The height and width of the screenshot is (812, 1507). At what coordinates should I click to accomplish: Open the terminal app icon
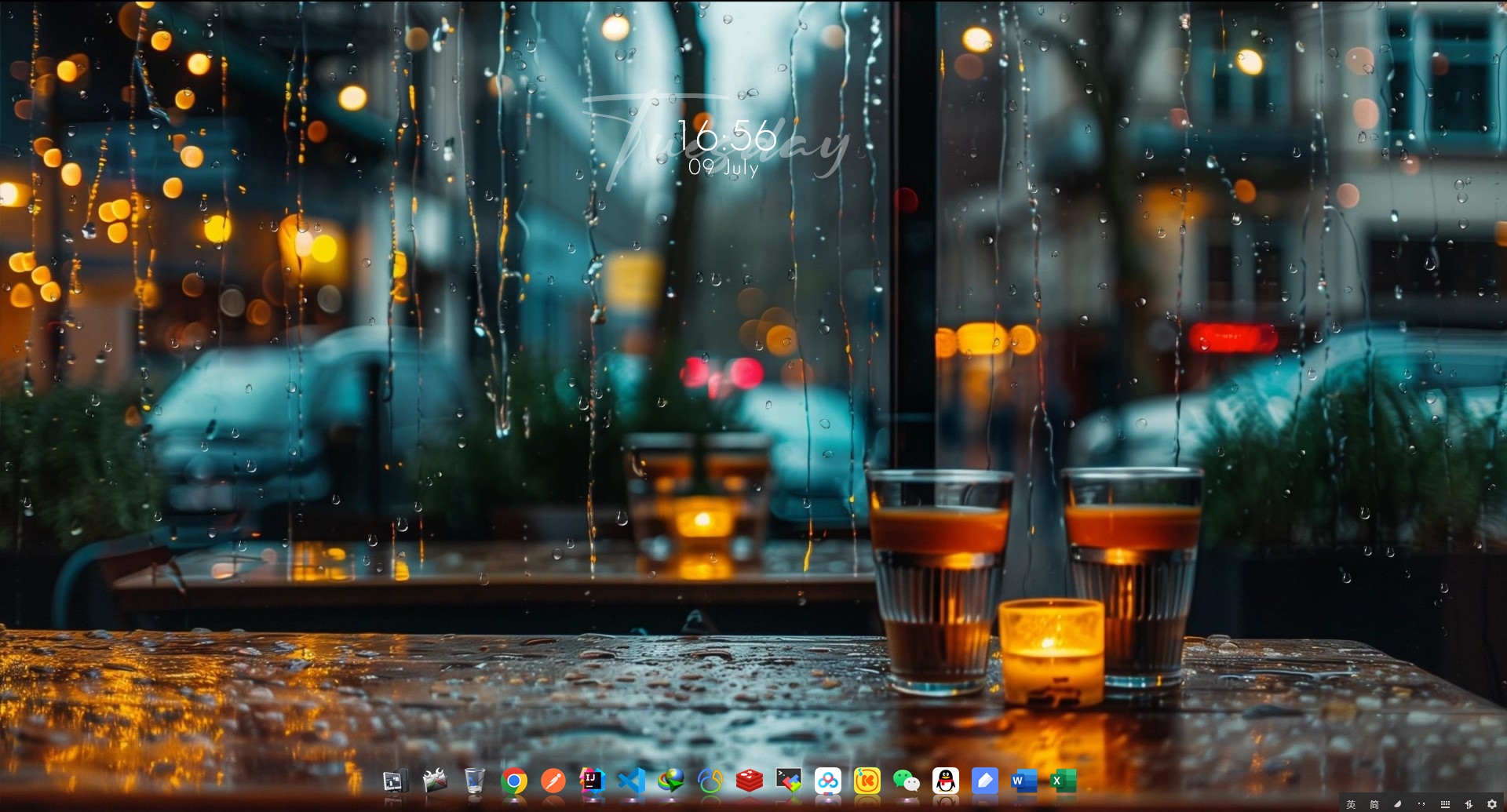789,781
